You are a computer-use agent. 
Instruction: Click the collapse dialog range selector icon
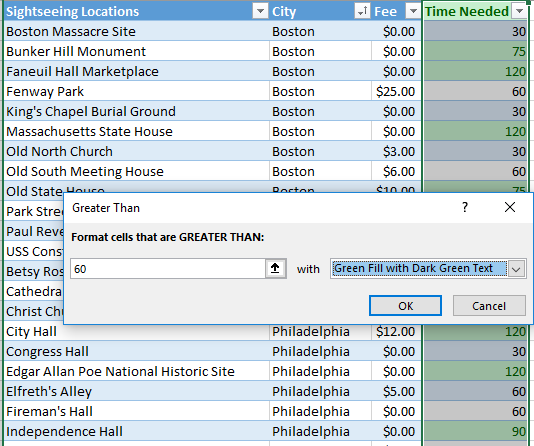click(x=275, y=269)
